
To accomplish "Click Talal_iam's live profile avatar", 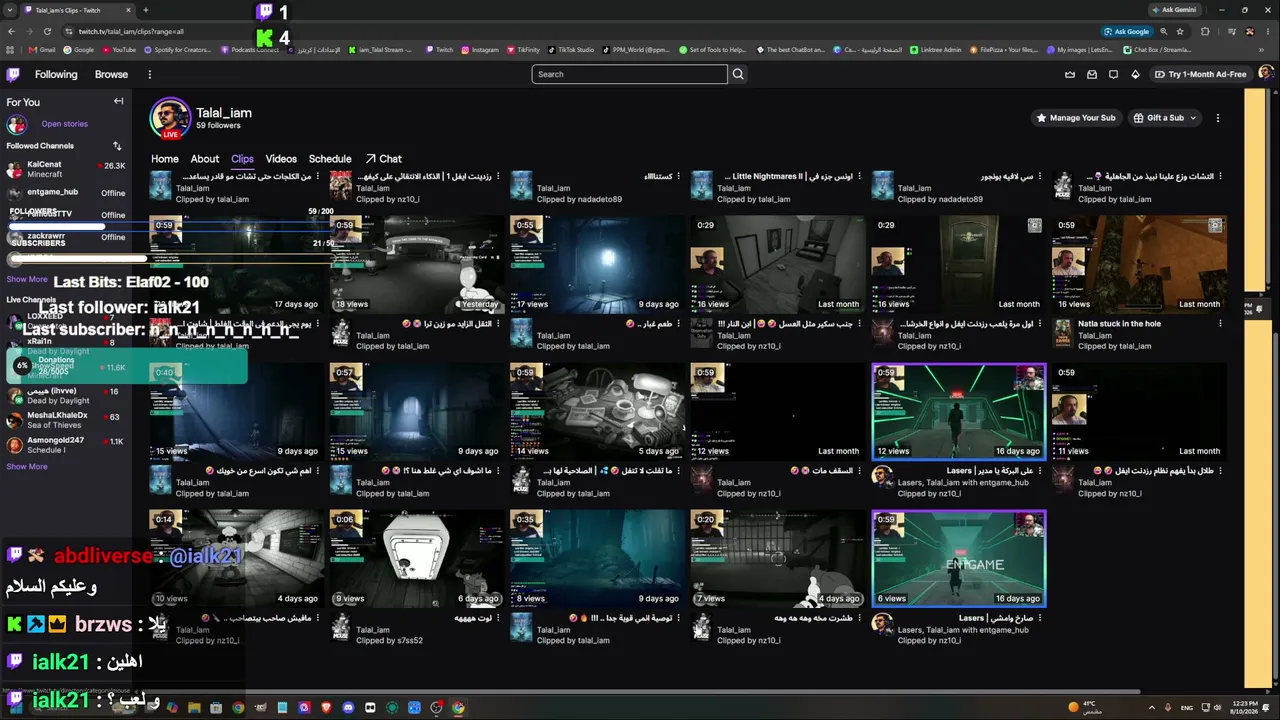I will pos(170,118).
